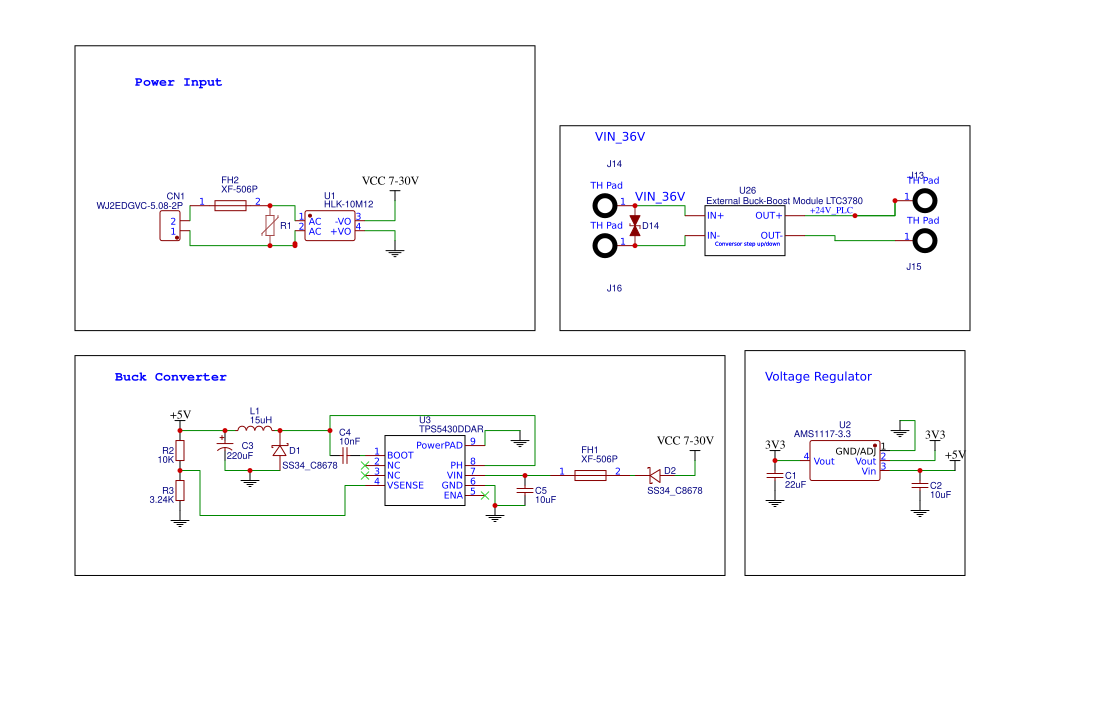The height and width of the screenshot is (701, 1100).
Task: Select the R3 3.24K resistor symbol
Action: [178, 491]
